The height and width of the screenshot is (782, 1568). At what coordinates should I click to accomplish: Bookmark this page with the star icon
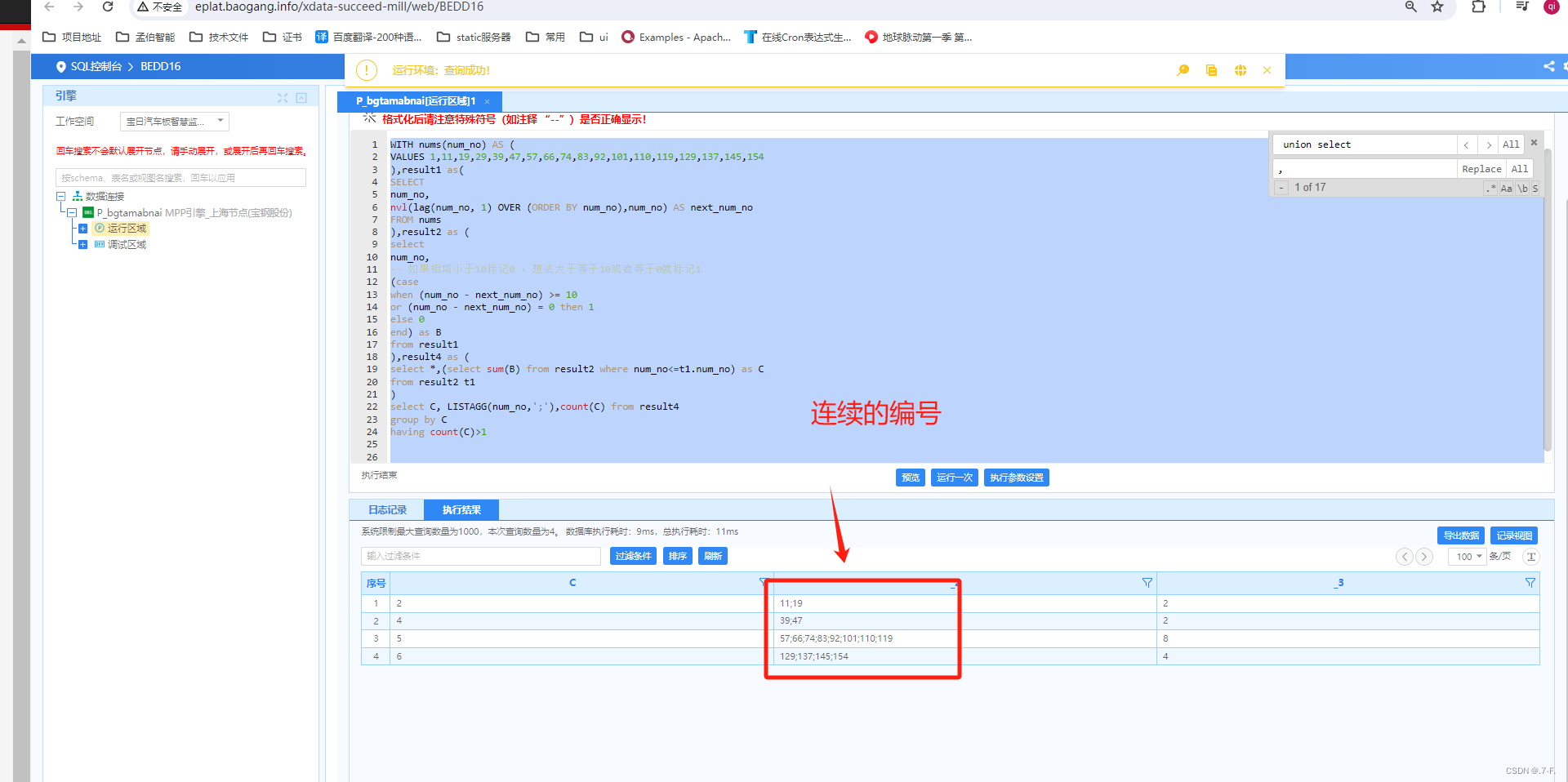pyautogui.click(x=1437, y=7)
